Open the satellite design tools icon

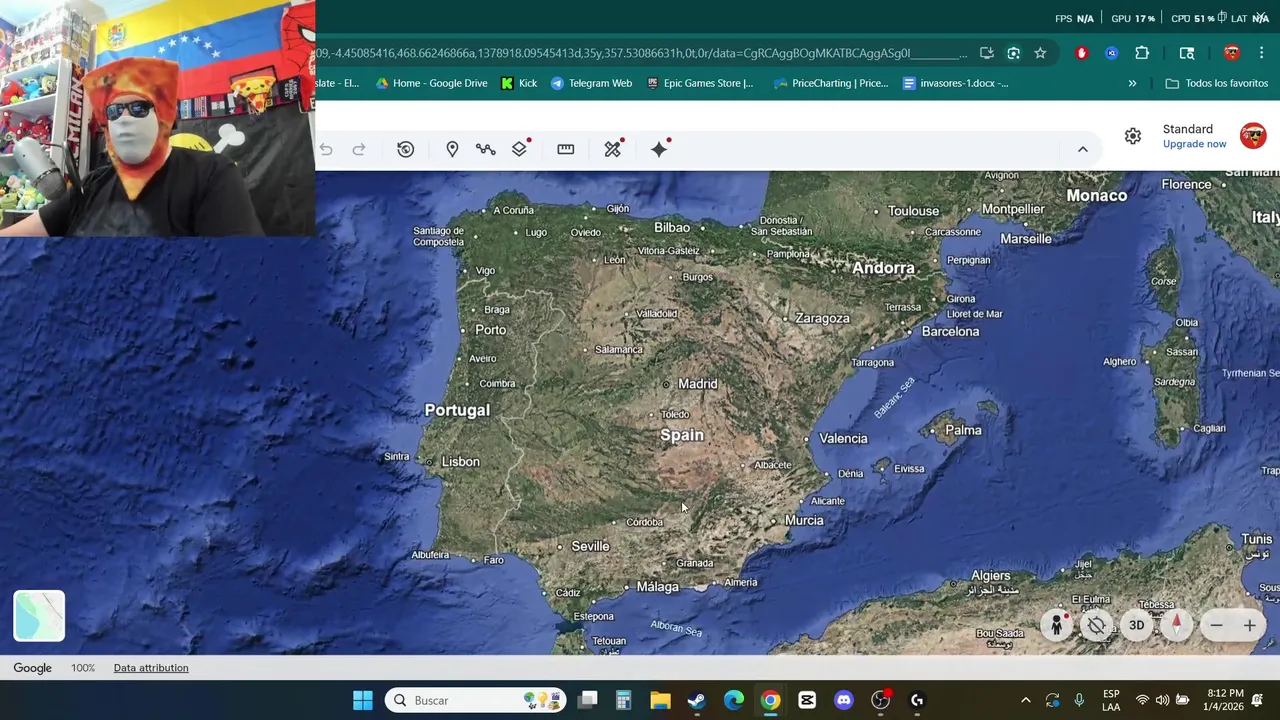(x=613, y=149)
